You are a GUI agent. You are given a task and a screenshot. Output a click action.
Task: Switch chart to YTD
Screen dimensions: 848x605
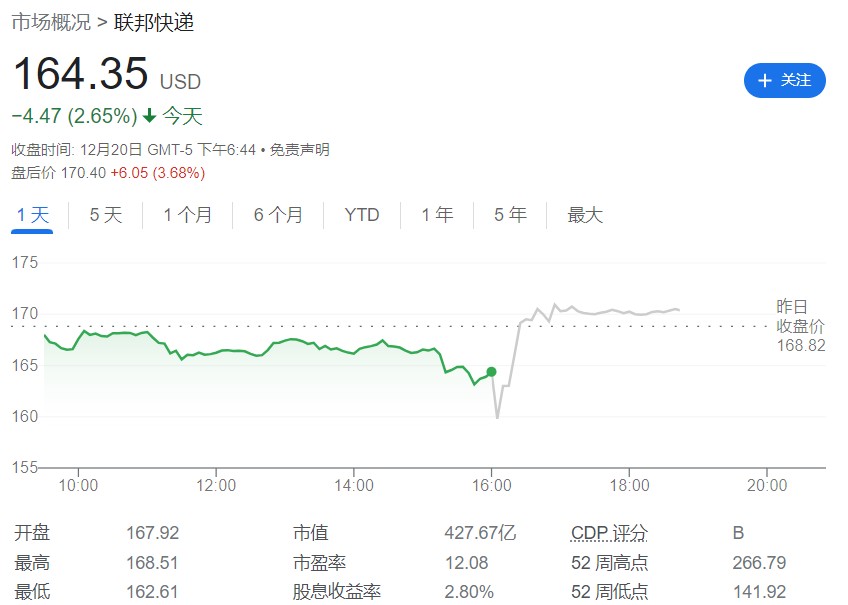click(x=361, y=215)
